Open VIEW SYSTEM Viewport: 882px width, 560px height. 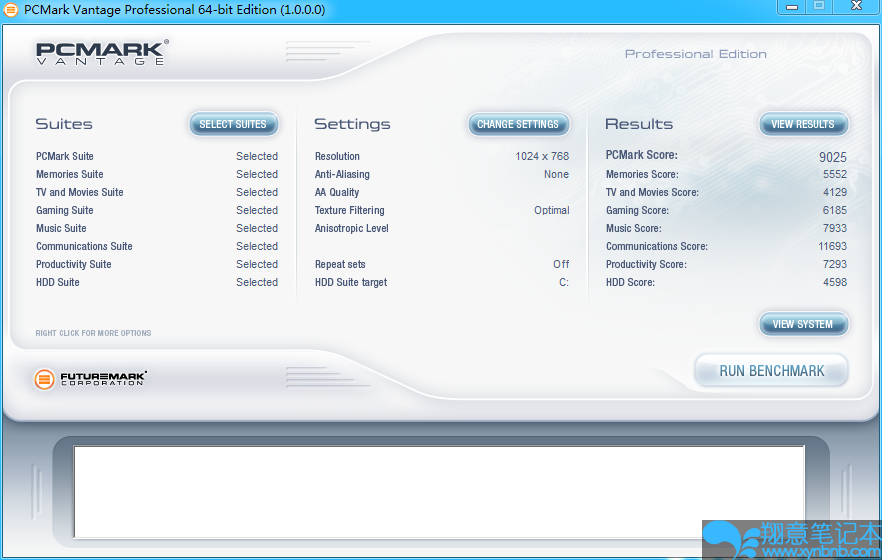click(803, 324)
